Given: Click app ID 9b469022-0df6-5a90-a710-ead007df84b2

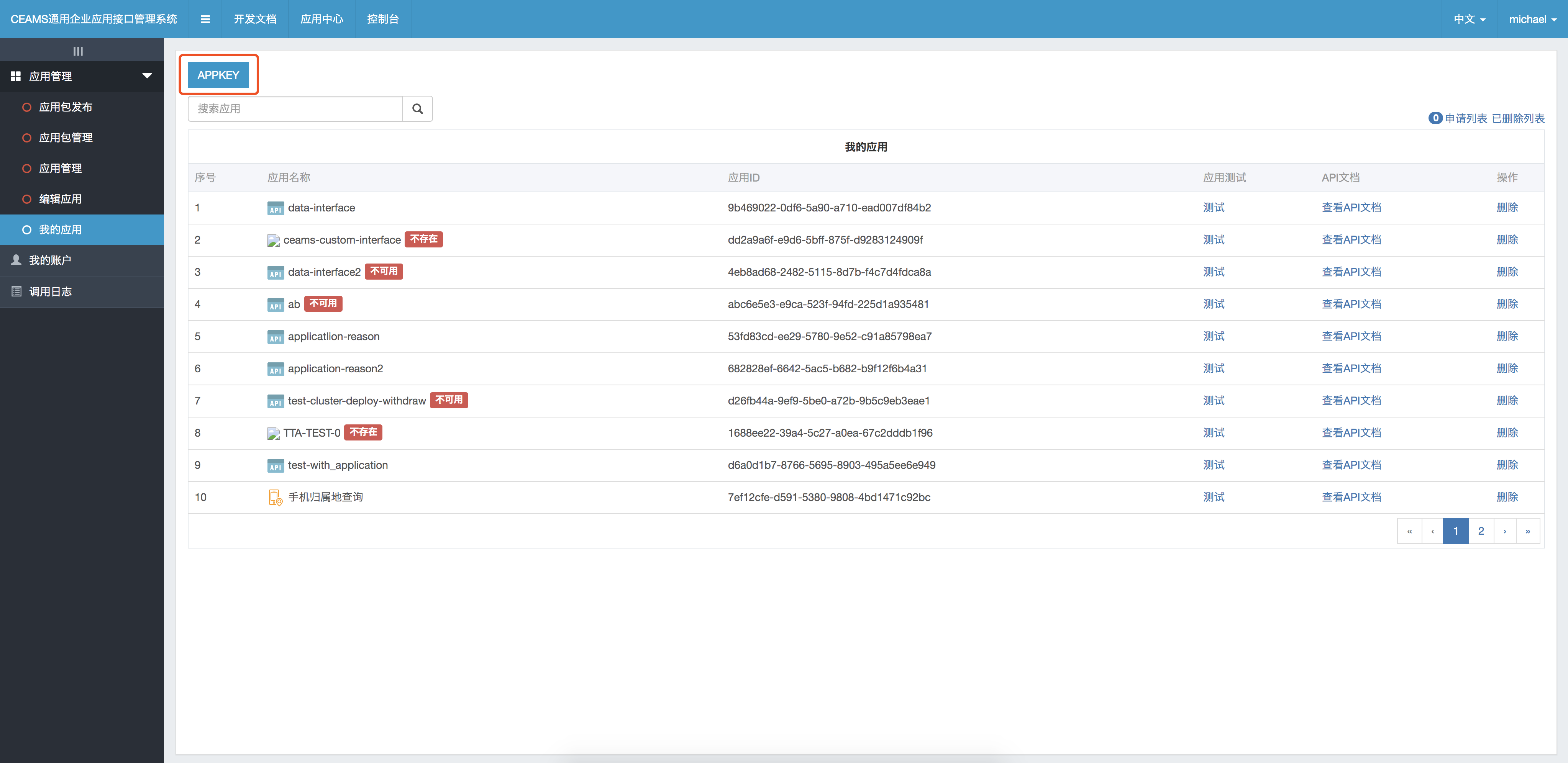Looking at the screenshot, I should (829, 208).
